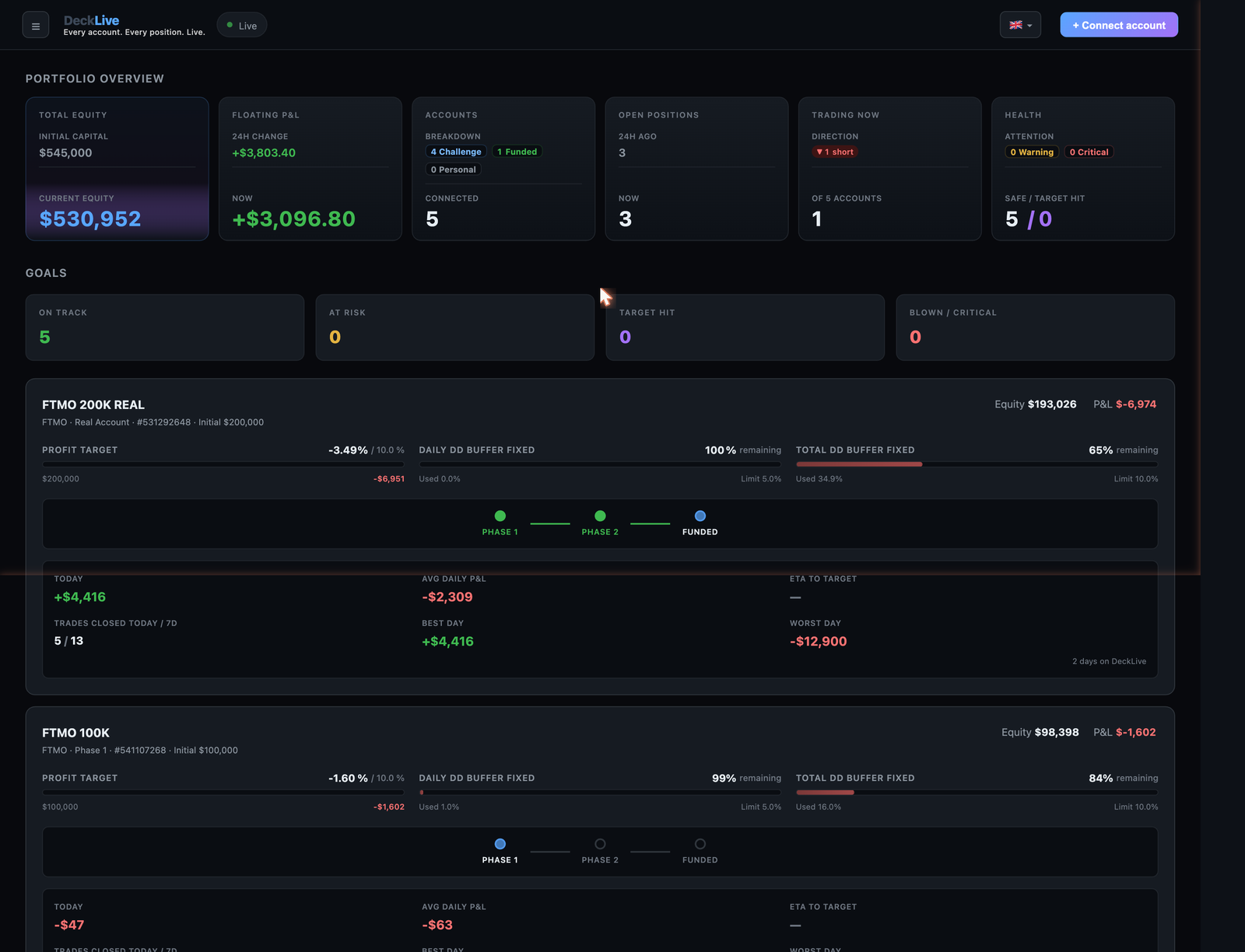Image resolution: width=1245 pixels, height=952 pixels.
Task: Click the Connect account button
Action: [x=1119, y=25]
